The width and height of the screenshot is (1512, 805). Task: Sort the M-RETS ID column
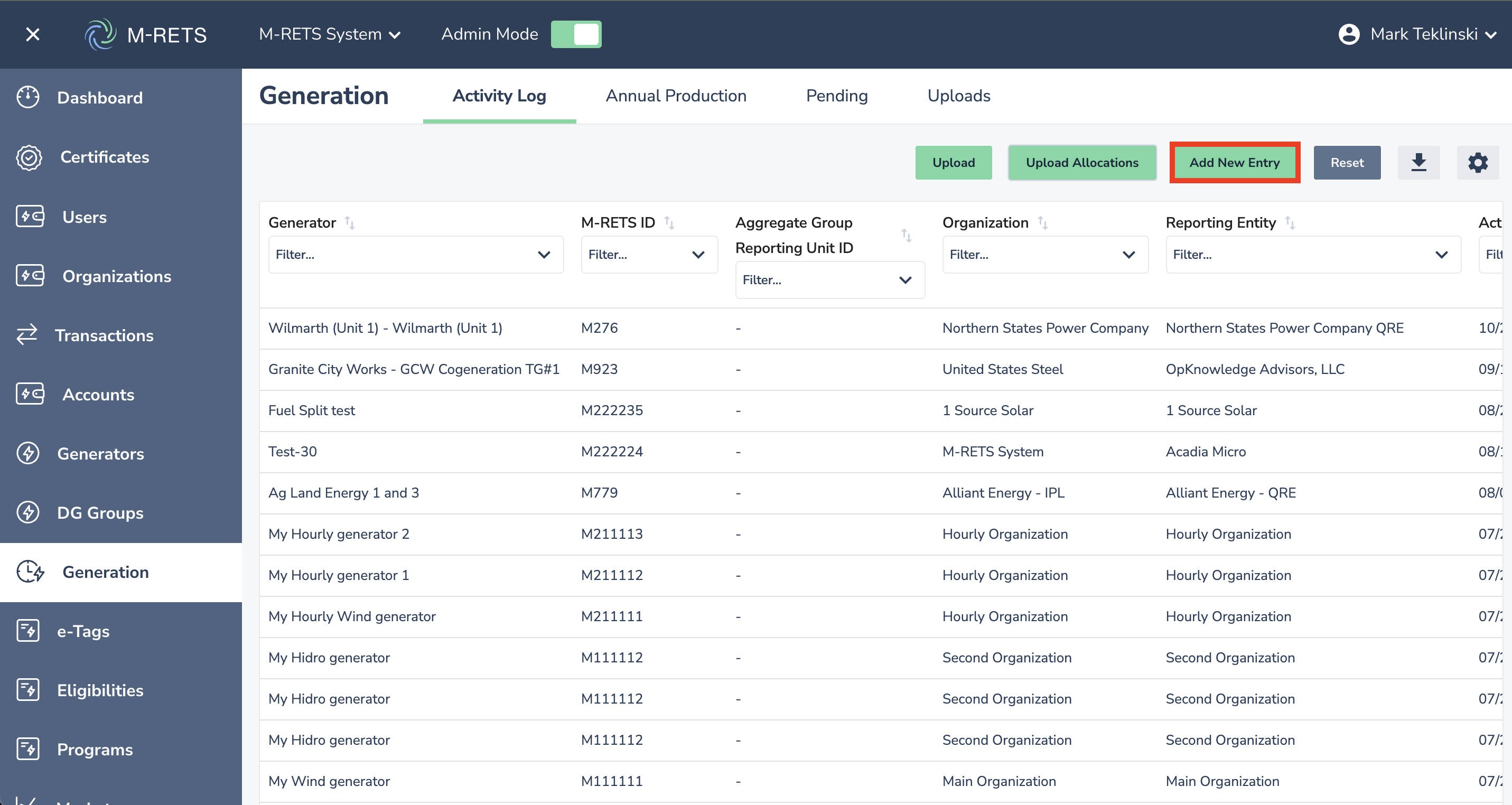669,223
